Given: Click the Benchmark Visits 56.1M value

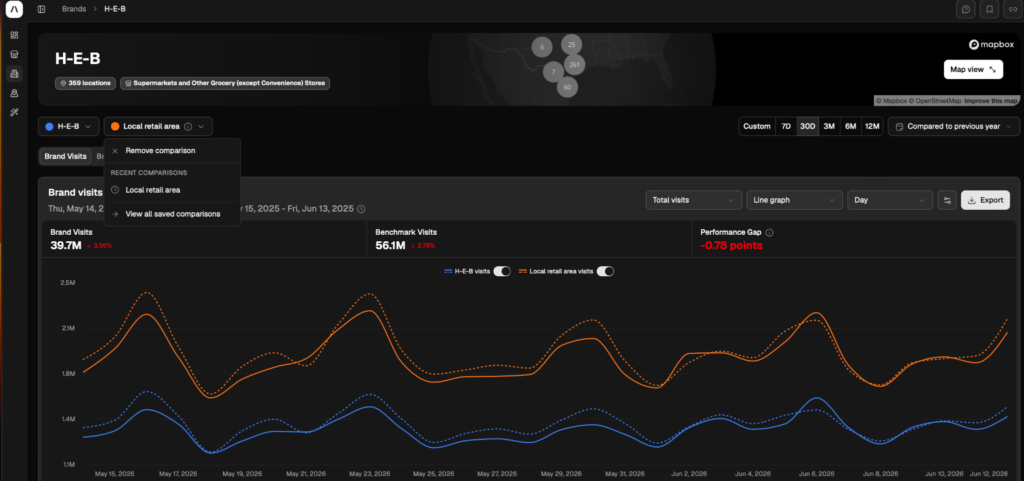Looking at the screenshot, I should pos(391,245).
